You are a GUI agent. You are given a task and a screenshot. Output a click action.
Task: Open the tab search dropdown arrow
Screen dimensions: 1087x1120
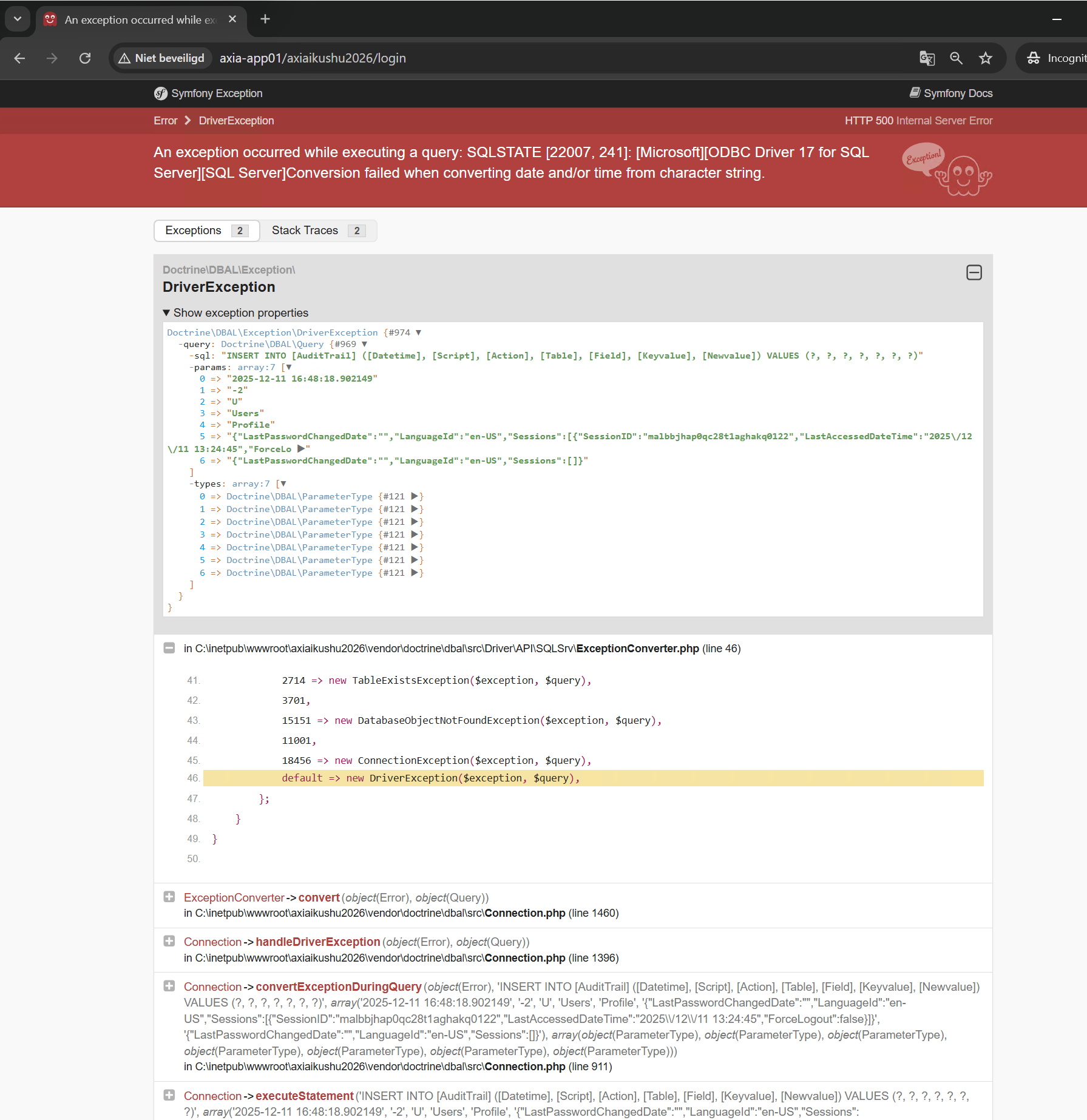pos(18,19)
